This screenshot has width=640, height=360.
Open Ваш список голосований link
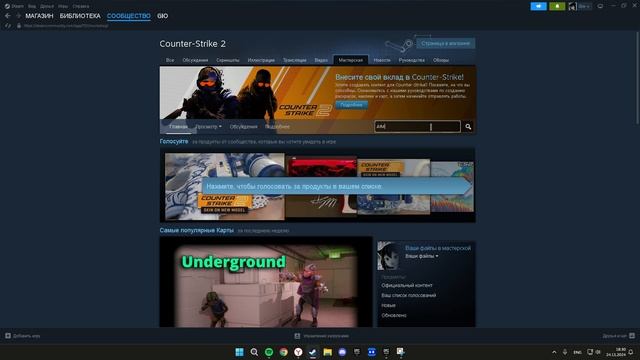(409, 295)
